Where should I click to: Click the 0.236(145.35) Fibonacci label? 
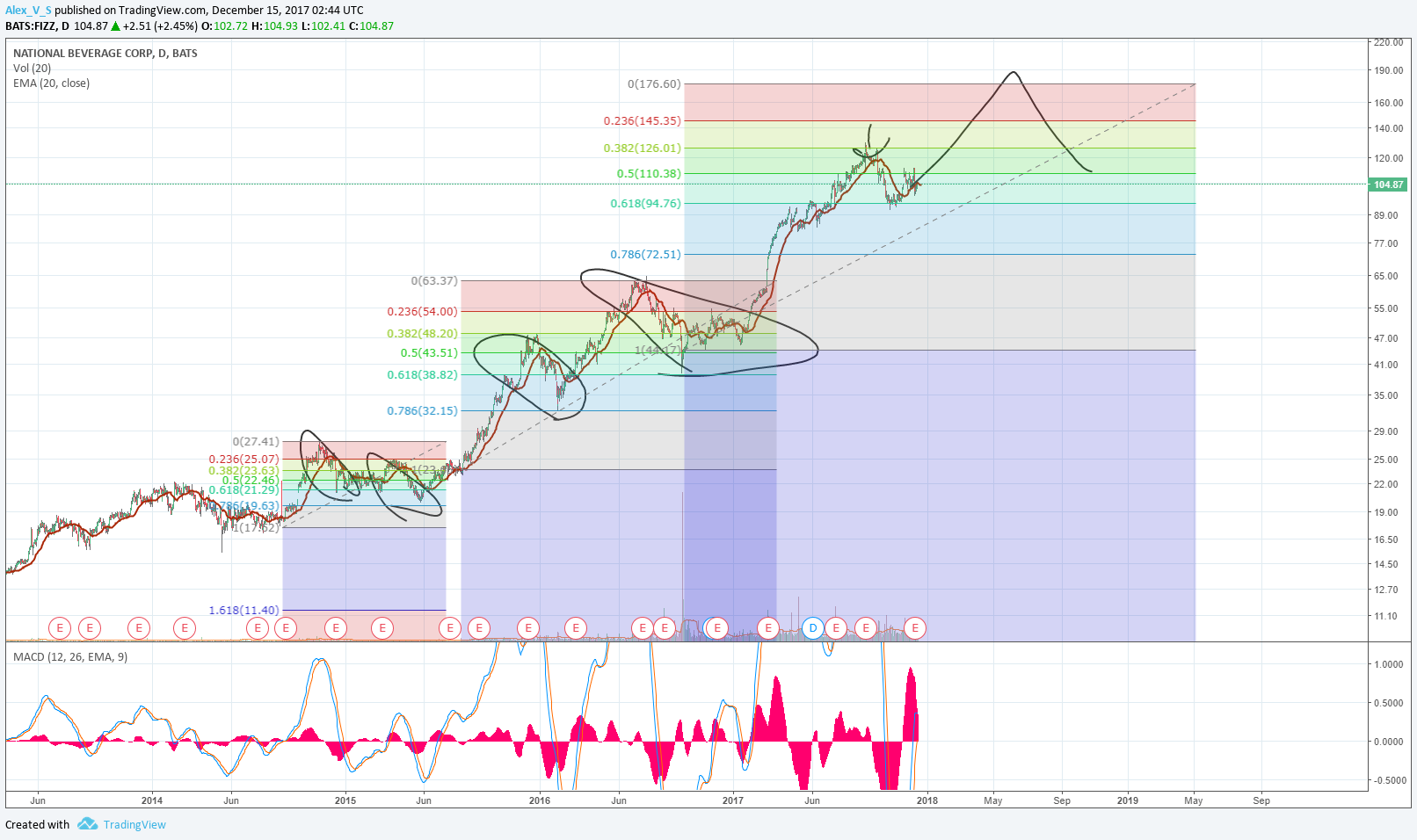coord(642,121)
